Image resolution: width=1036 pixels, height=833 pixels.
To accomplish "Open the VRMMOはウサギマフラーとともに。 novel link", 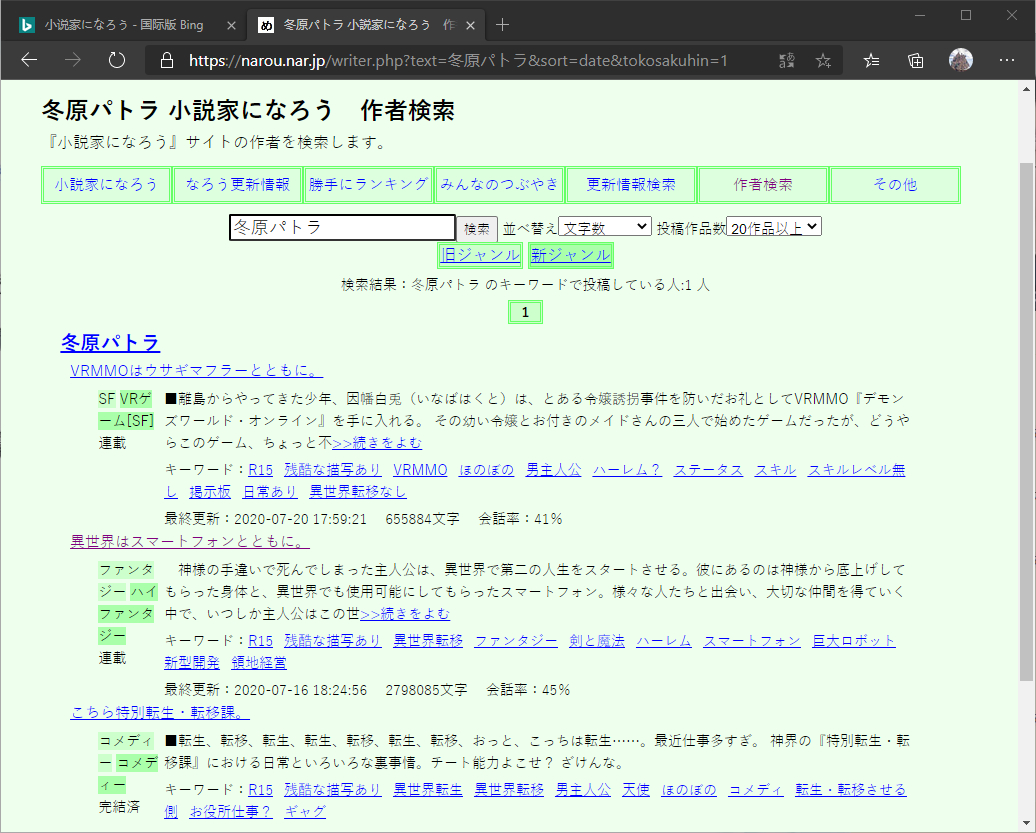I will tap(196, 370).
